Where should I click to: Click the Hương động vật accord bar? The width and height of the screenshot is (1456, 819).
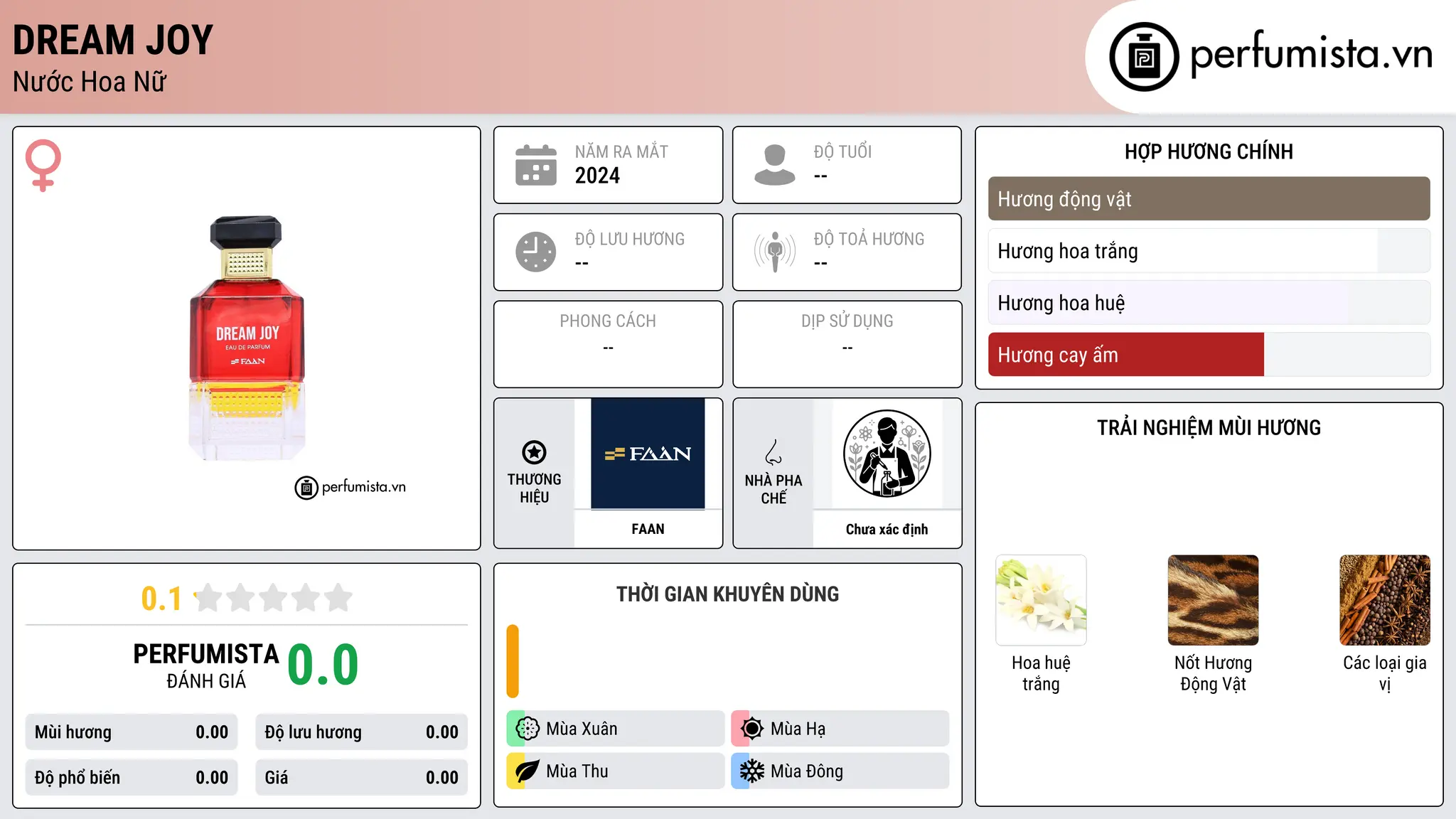(x=1209, y=198)
